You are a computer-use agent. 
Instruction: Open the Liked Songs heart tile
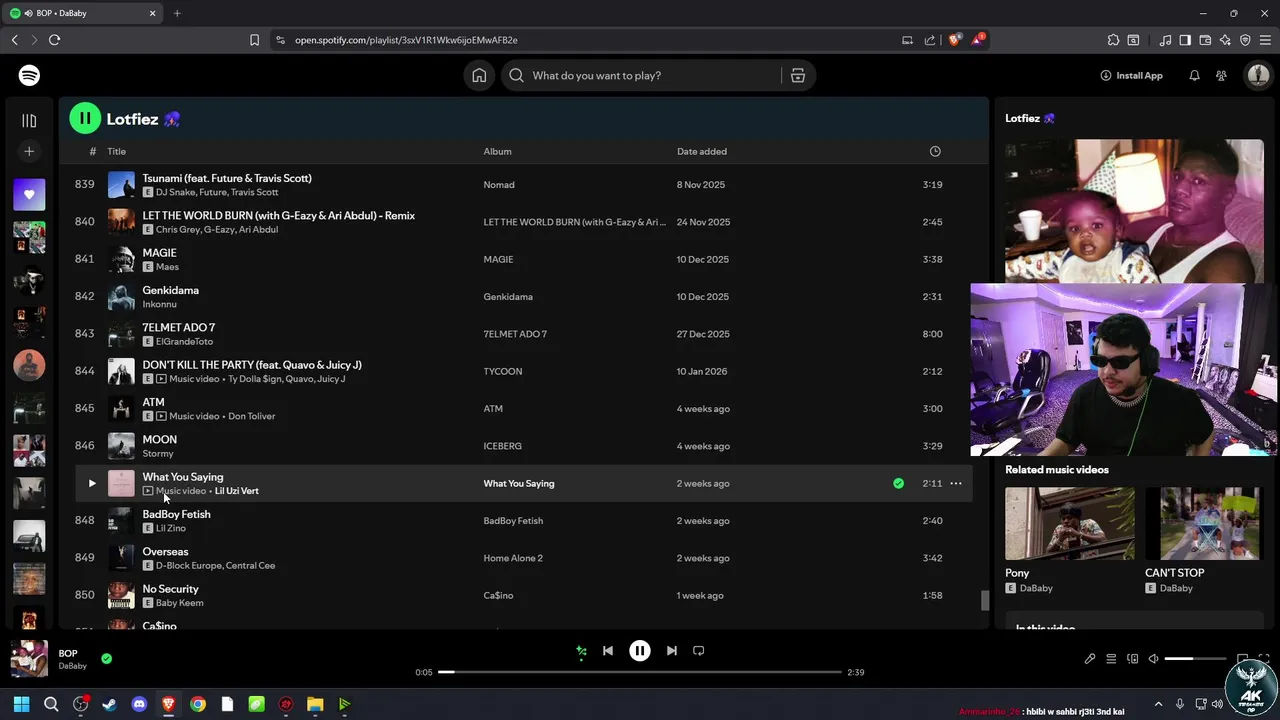coord(29,194)
